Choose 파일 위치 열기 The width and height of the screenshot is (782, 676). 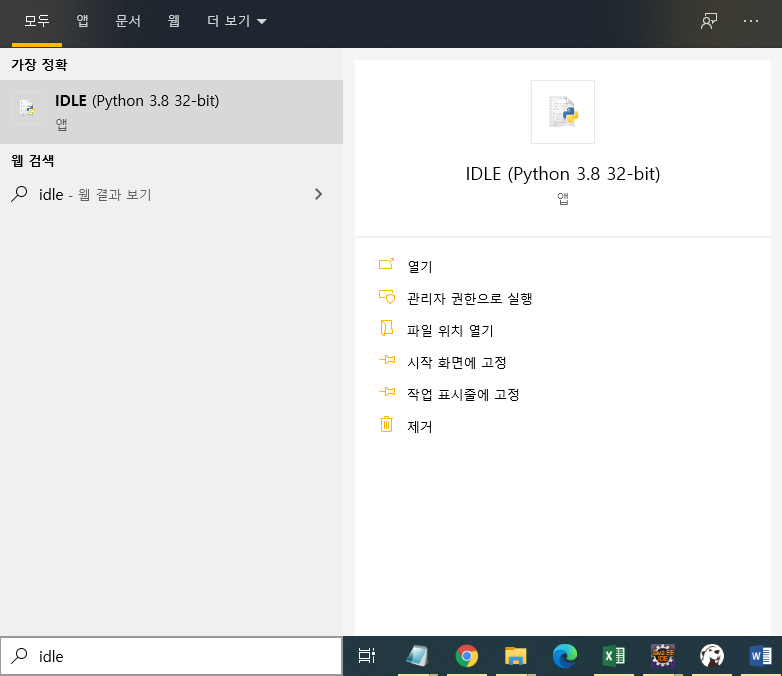pyautogui.click(x=450, y=330)
